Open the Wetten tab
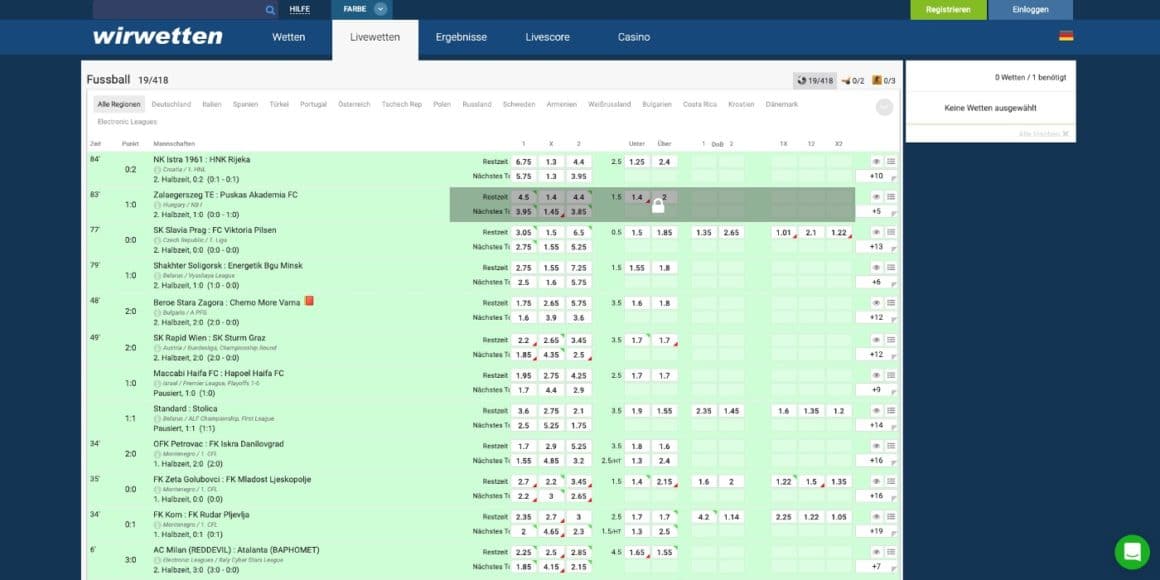The image size is (1160, 580). (x=289, y=37)
